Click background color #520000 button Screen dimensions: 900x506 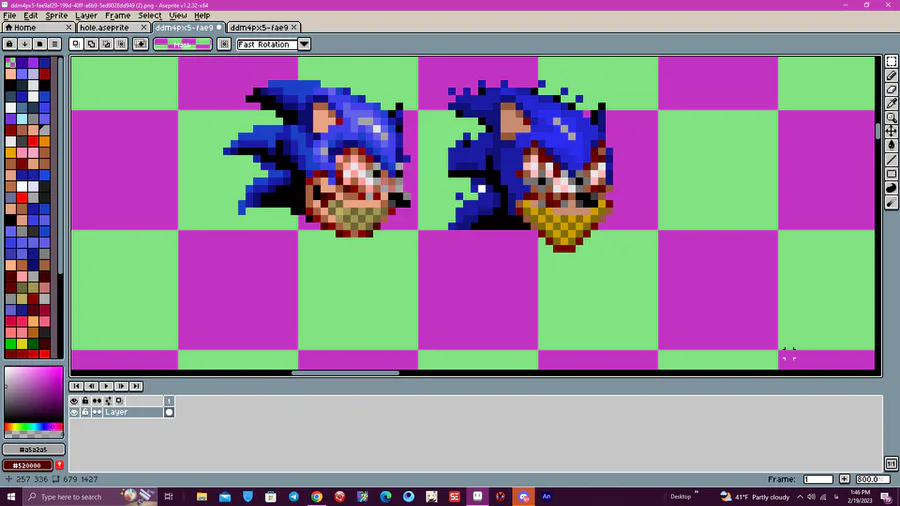[28, 465]
